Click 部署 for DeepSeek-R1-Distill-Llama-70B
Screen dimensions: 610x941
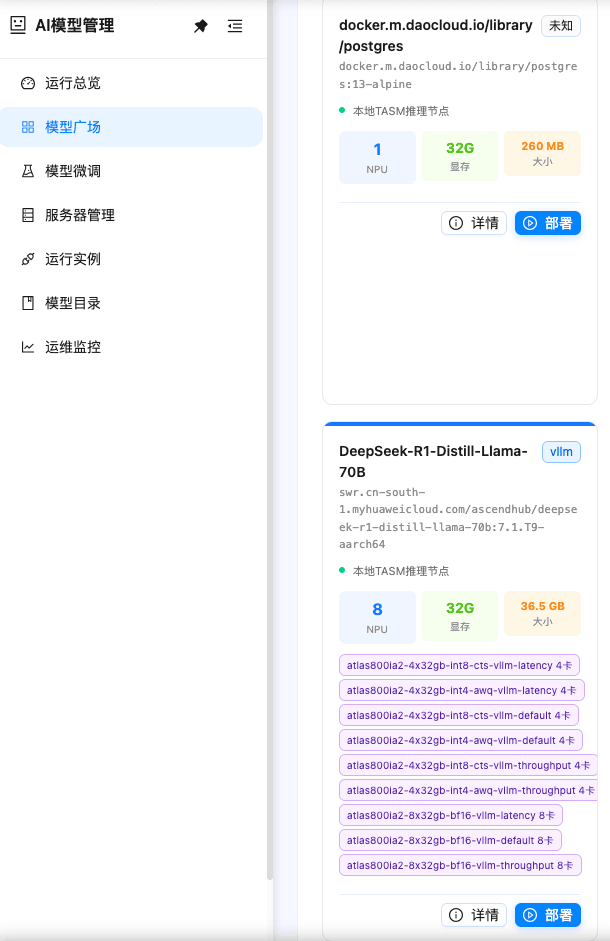[x=548, y=915]
